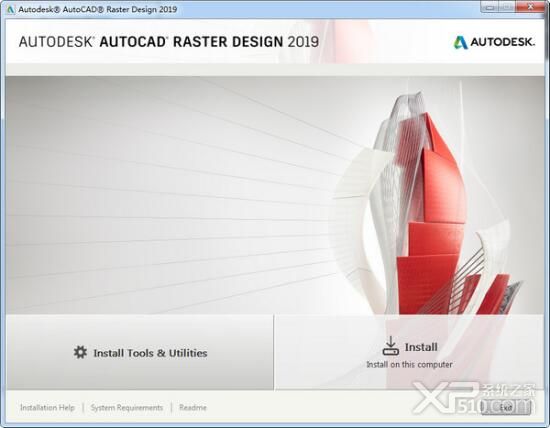Image resolution: width=550 pixels, height=428 pixels.
Task: Minimize the installer window
Action: [x=490, y=7]
